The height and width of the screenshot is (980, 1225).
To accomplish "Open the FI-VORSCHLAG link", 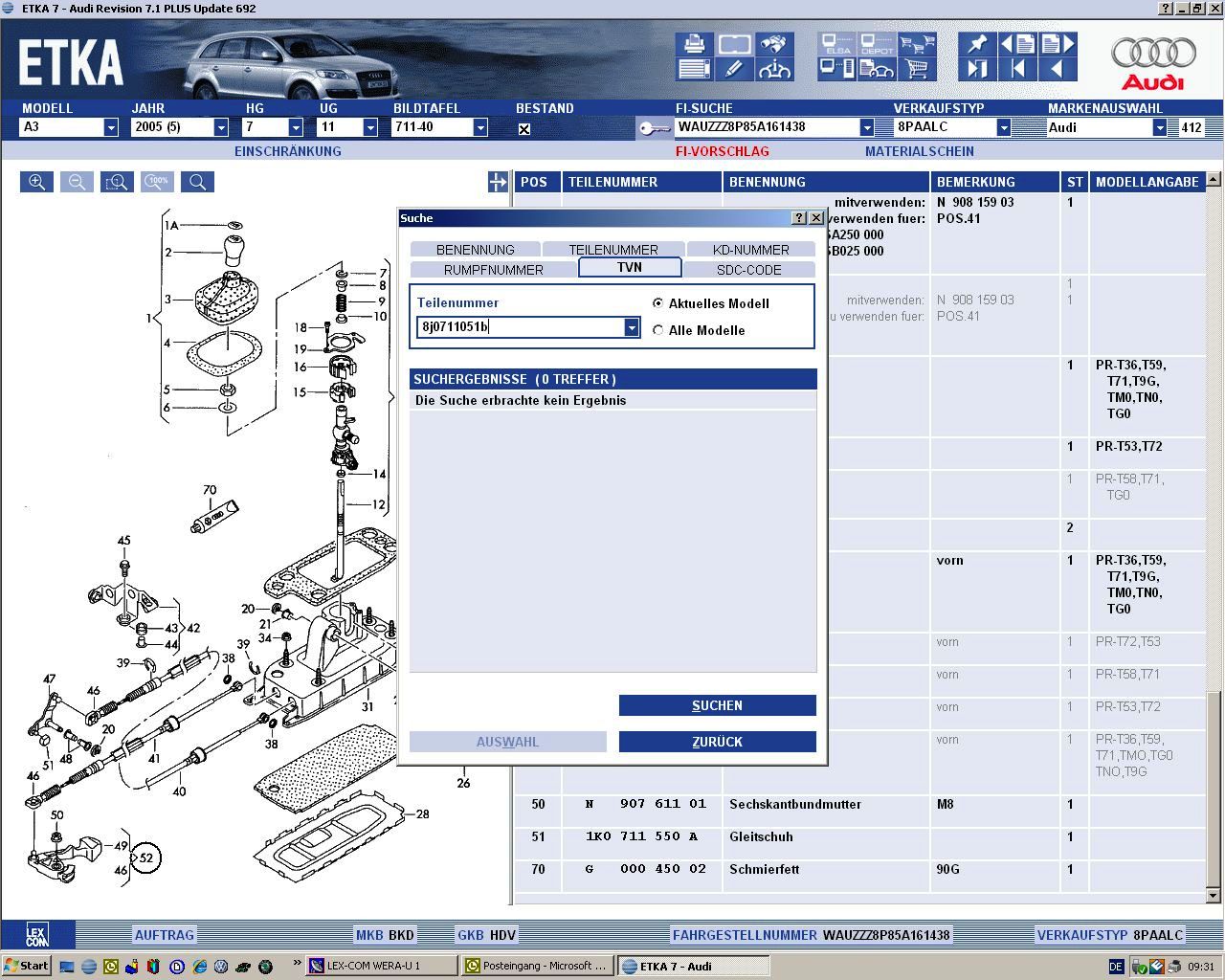I will [x=723, y=151].
